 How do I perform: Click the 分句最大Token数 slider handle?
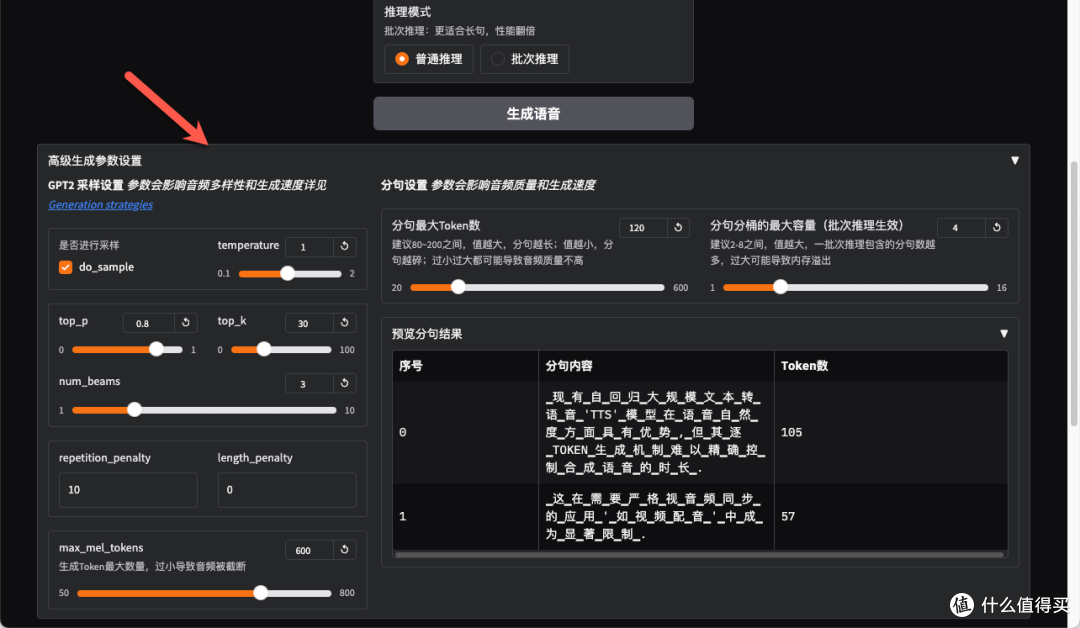(x=458, y=286)
